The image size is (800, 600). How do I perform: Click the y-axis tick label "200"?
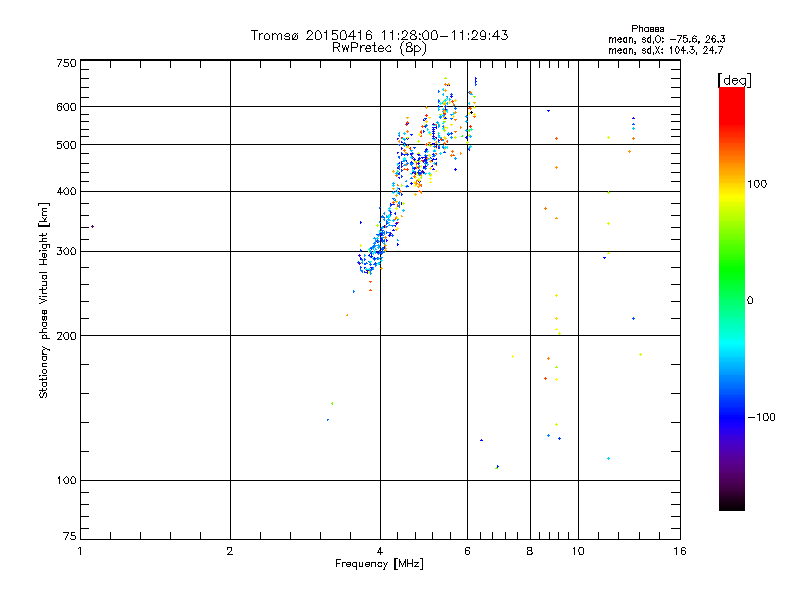point(66,336)
